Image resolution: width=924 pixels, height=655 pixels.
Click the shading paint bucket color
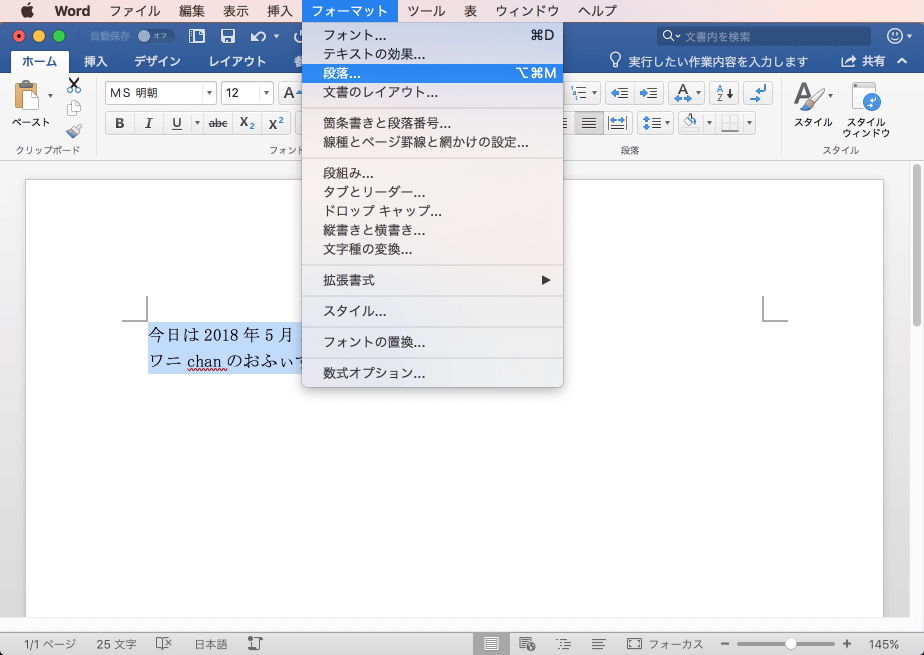pos(690,123)
